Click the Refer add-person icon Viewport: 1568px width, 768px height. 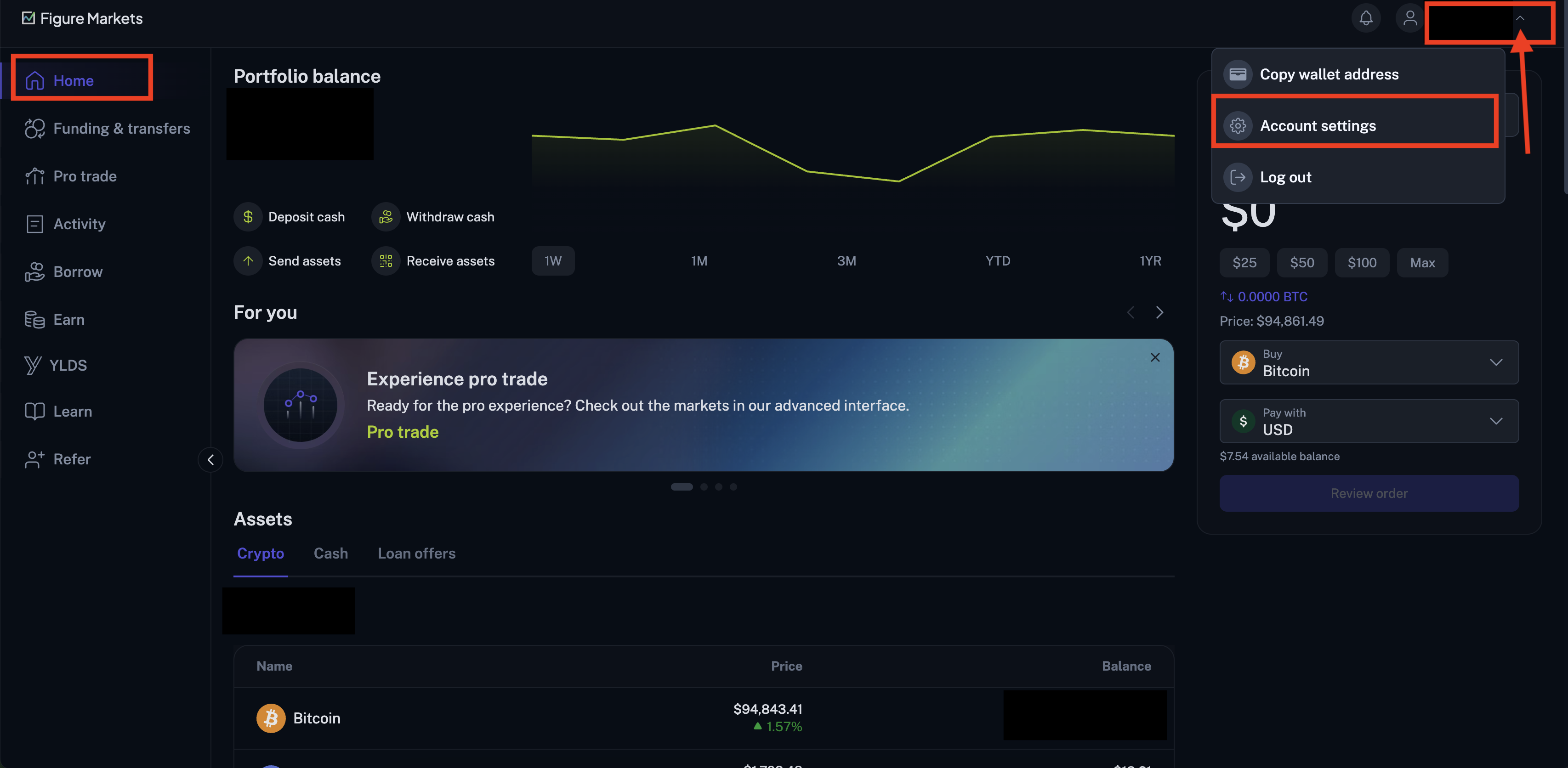click(34, 459)
